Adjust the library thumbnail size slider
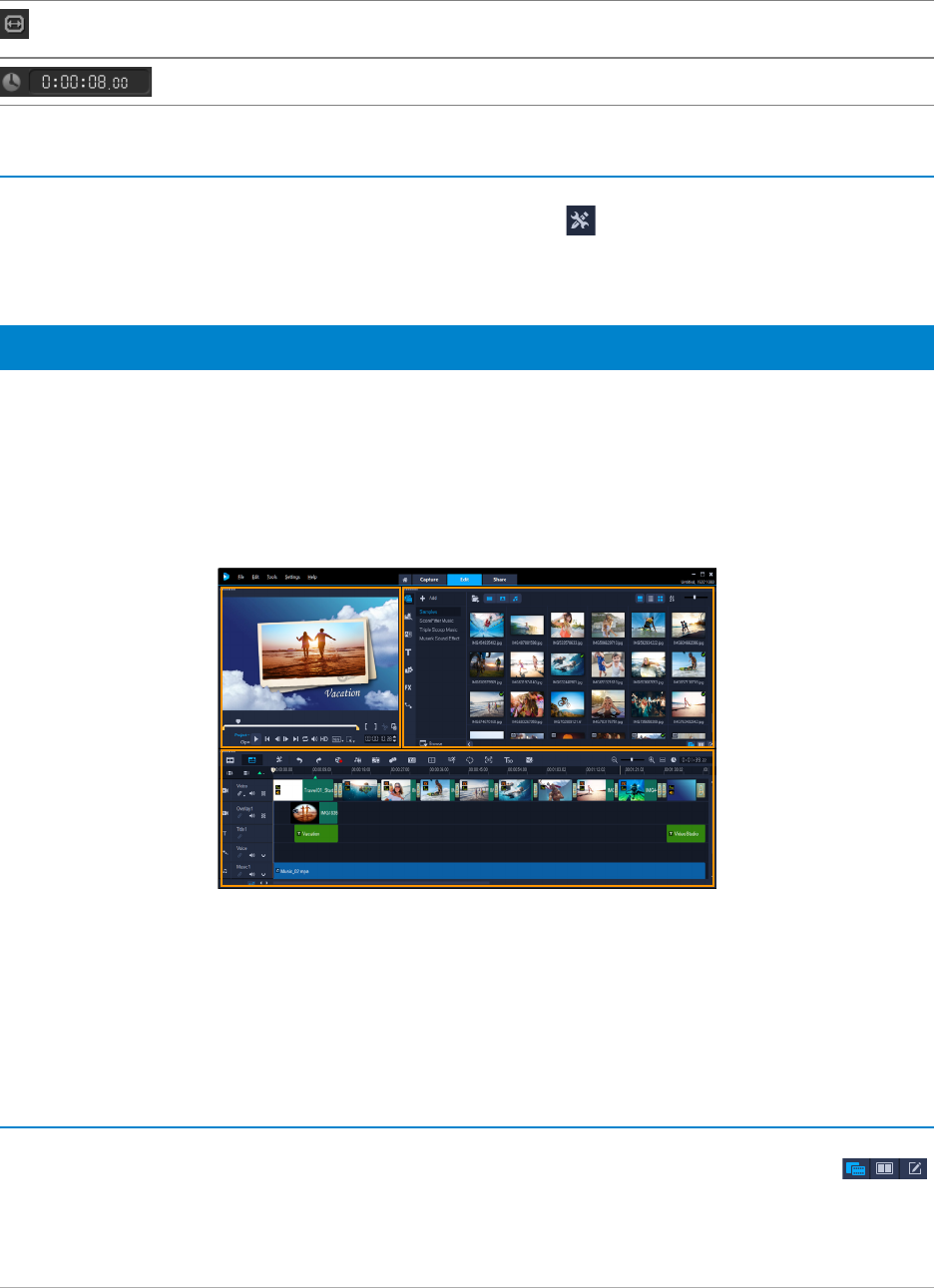 pos(697,597)
